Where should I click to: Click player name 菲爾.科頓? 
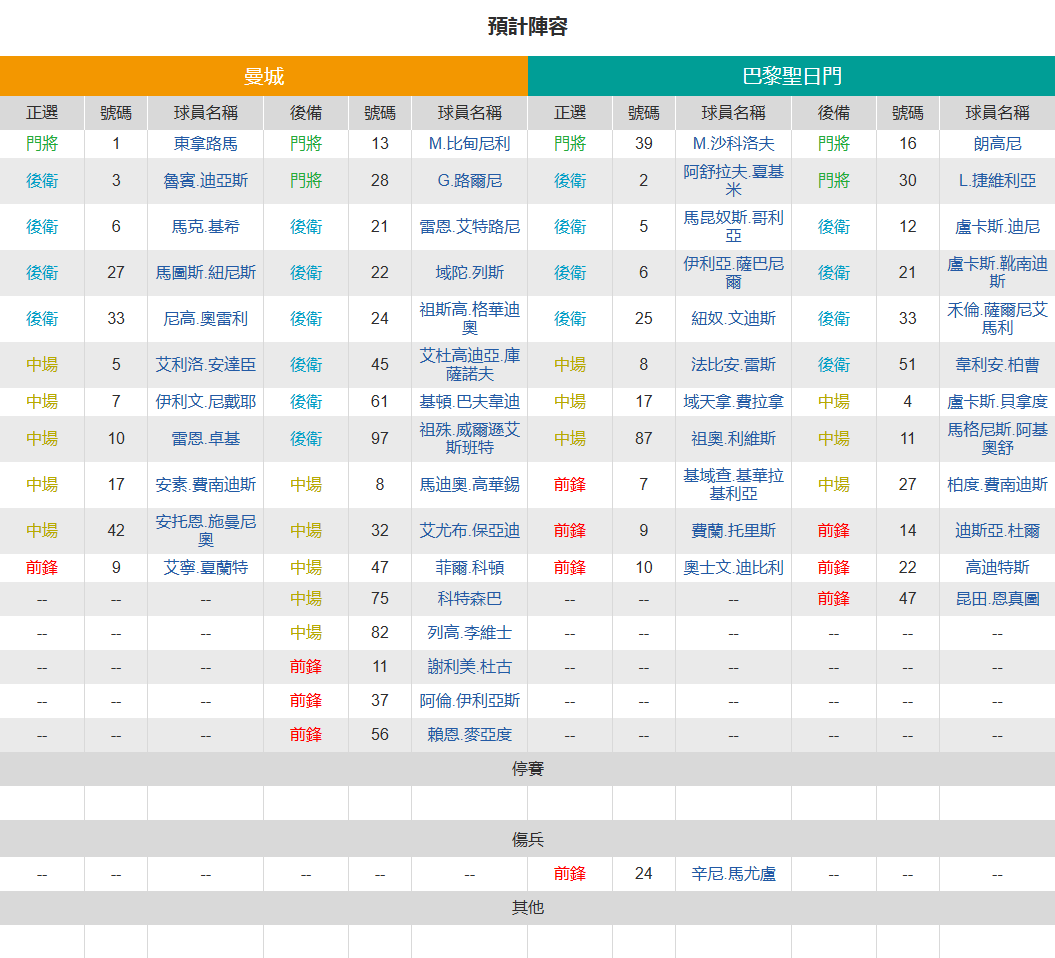470,568
